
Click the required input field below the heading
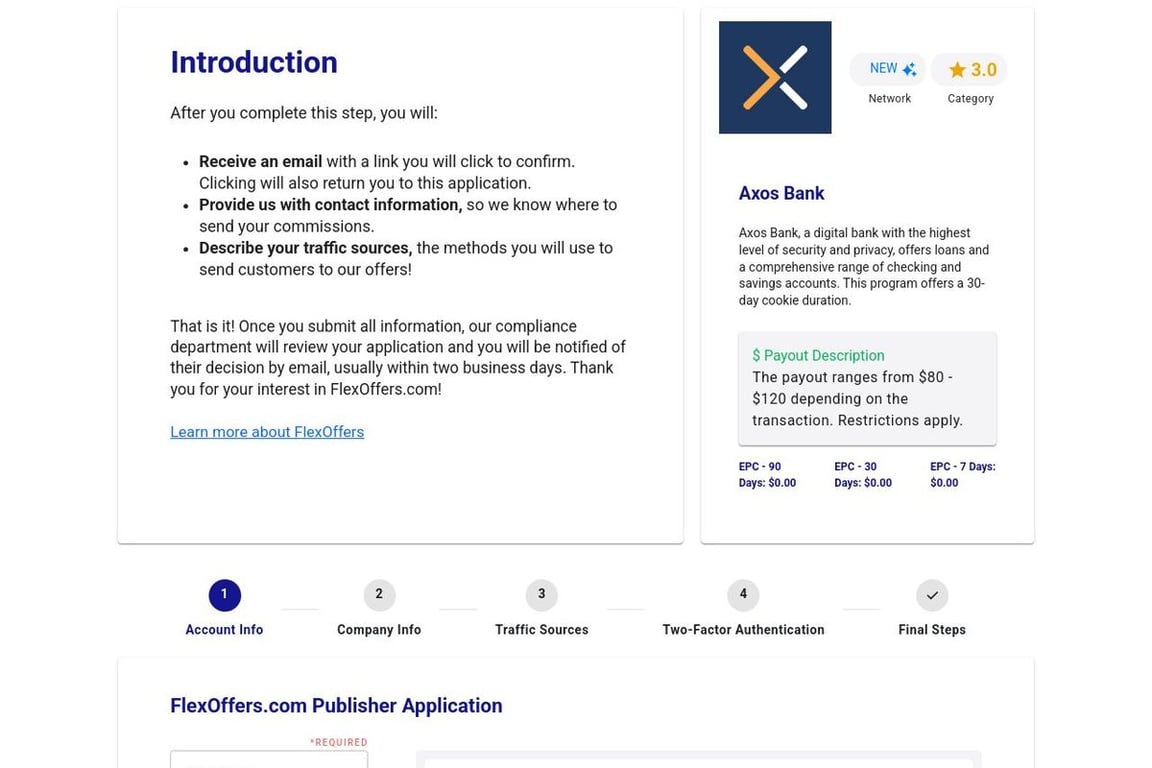(269, 759)
